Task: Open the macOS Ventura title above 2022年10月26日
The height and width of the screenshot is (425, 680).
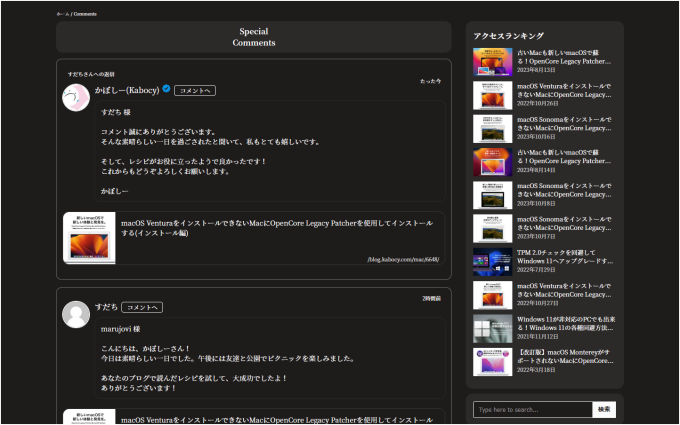Action: (x=564, y=90)
